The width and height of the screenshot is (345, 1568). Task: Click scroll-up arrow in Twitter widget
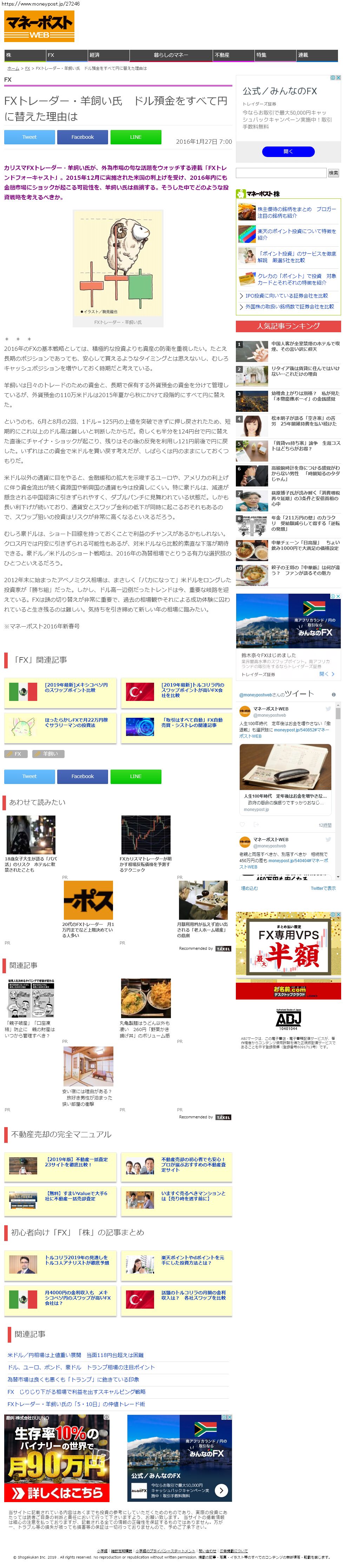click(x=338, y=705)
